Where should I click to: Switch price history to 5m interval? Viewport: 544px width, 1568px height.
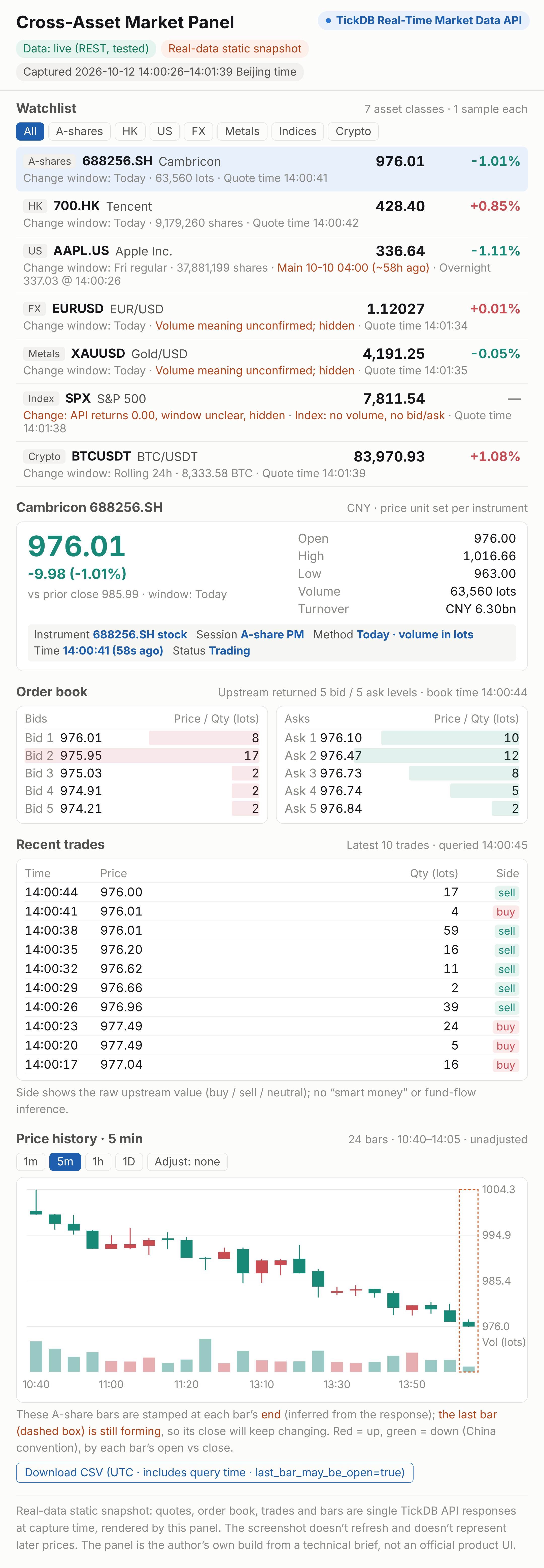65,1161
